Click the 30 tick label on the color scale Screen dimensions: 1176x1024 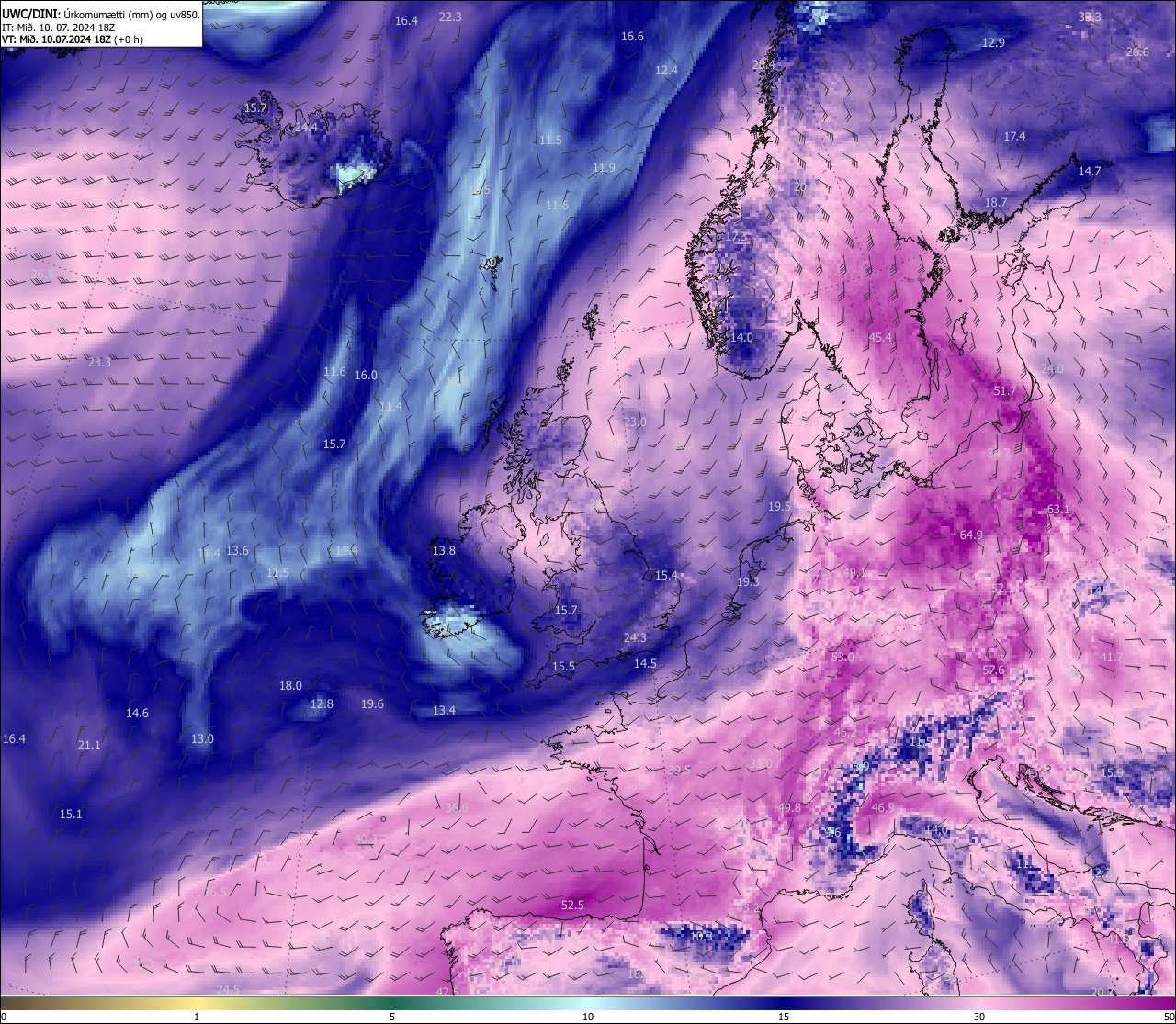click(x=979, y=1017)
